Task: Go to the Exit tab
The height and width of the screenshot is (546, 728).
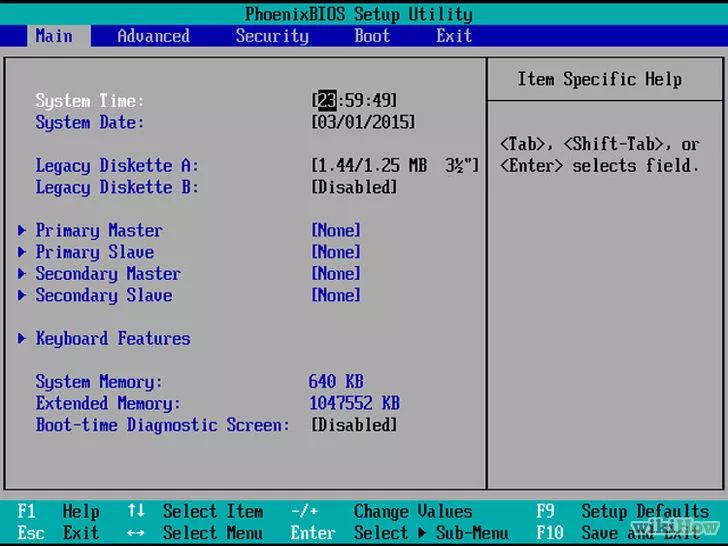Action: 453,36
